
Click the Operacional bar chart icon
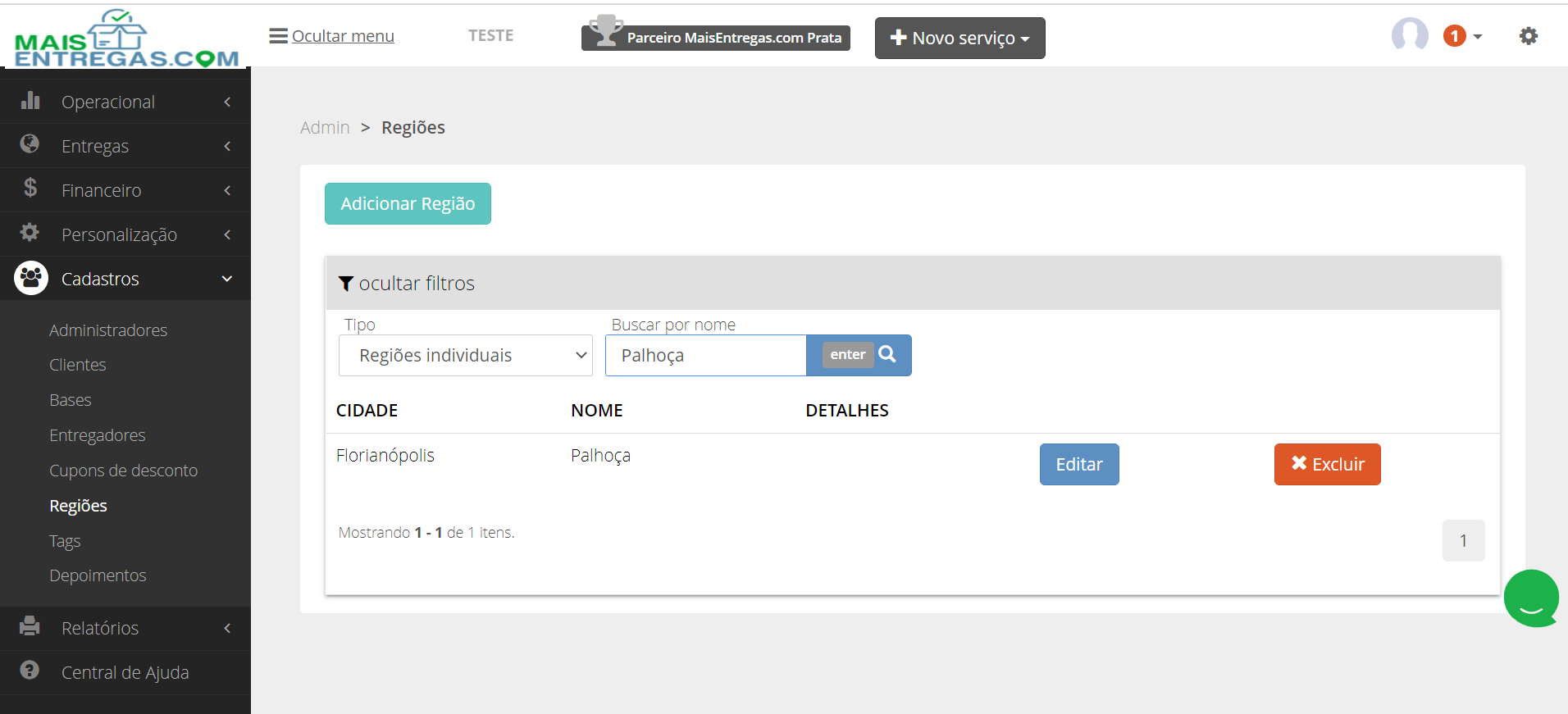click(30, 100)
